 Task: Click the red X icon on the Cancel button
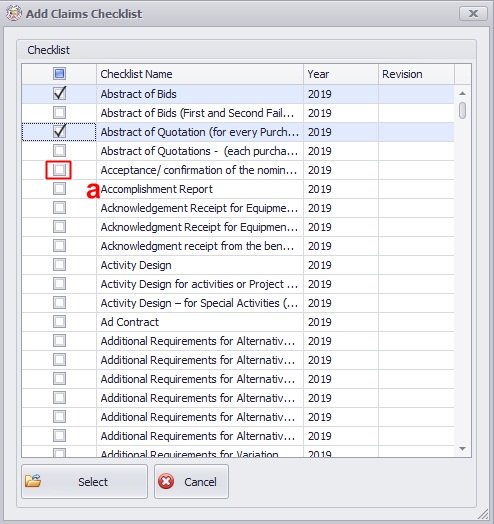click(x=166, y=482)
